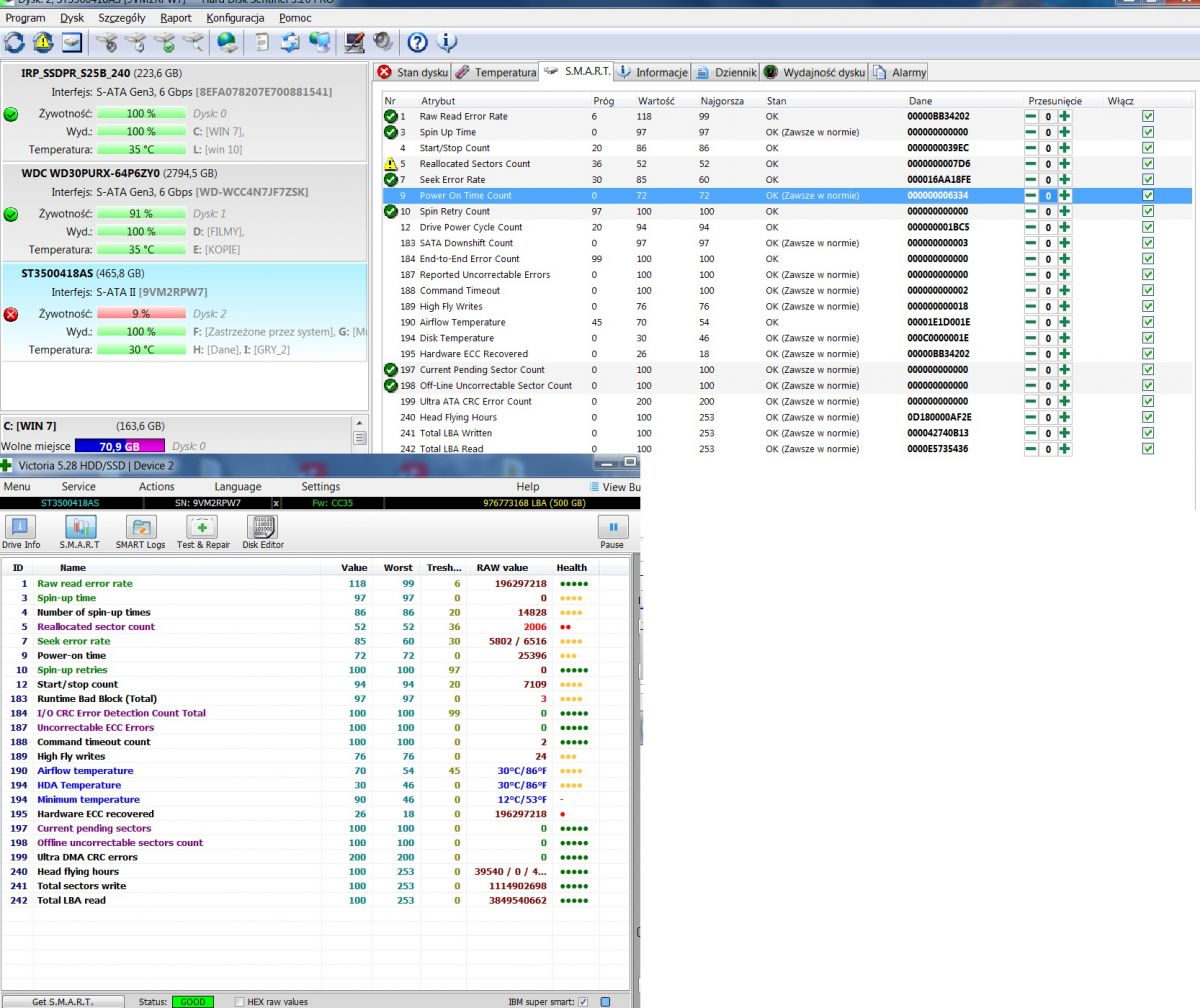Click green OK icon beside IRP_SSDPR_S25B_240
The width and height of the screenshot is (1200, 1008).
coord(11,114)
